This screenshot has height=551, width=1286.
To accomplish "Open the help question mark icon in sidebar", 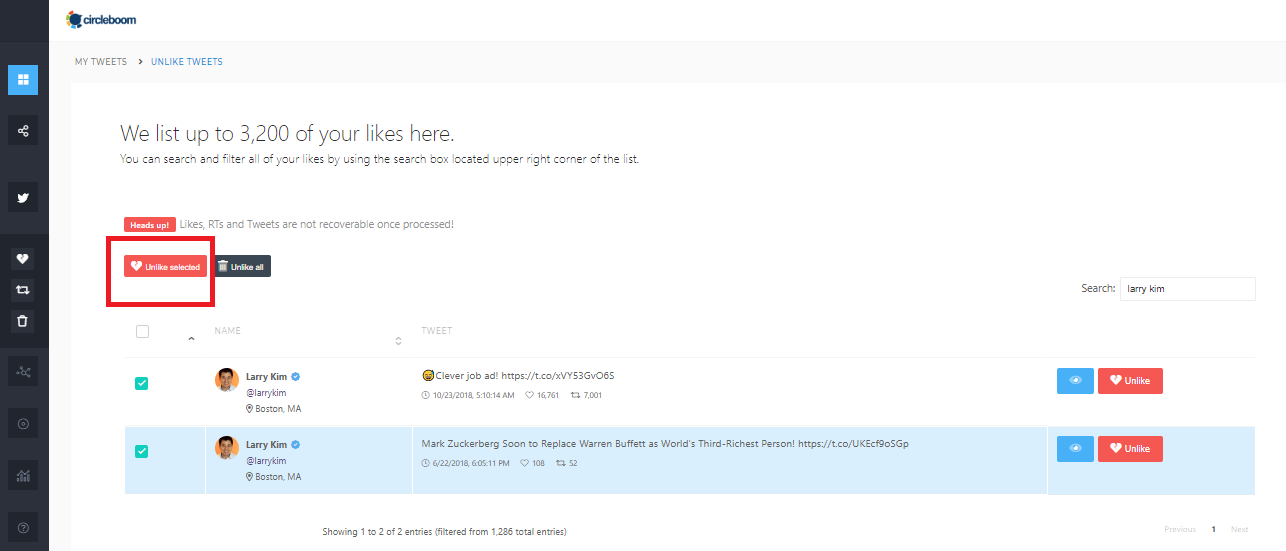I will coord(23,527).
